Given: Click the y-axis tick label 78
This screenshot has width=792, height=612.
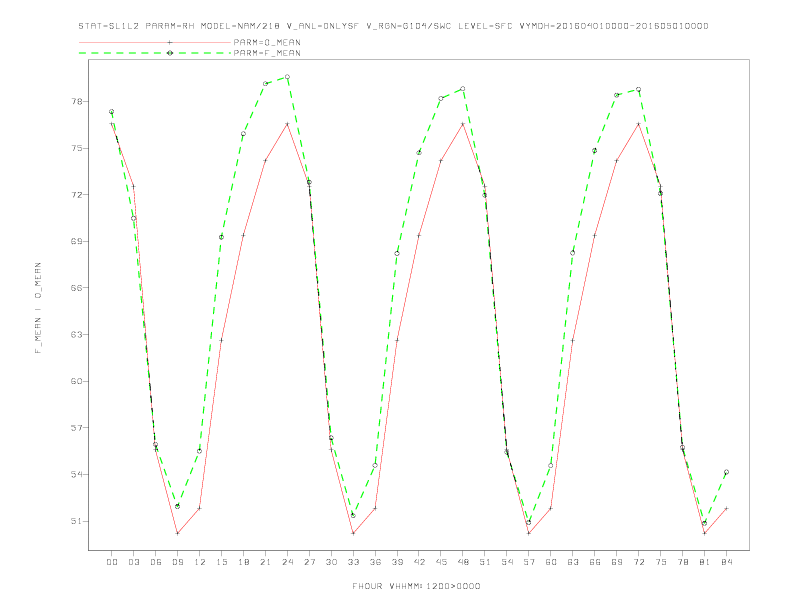Looking at the screenshot, I should click(76, 101).
